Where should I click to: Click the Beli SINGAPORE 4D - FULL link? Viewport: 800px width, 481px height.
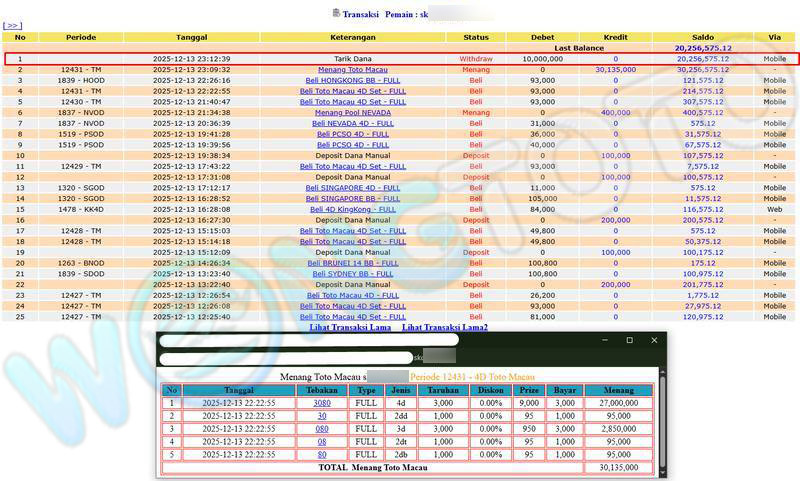point(353,187)
